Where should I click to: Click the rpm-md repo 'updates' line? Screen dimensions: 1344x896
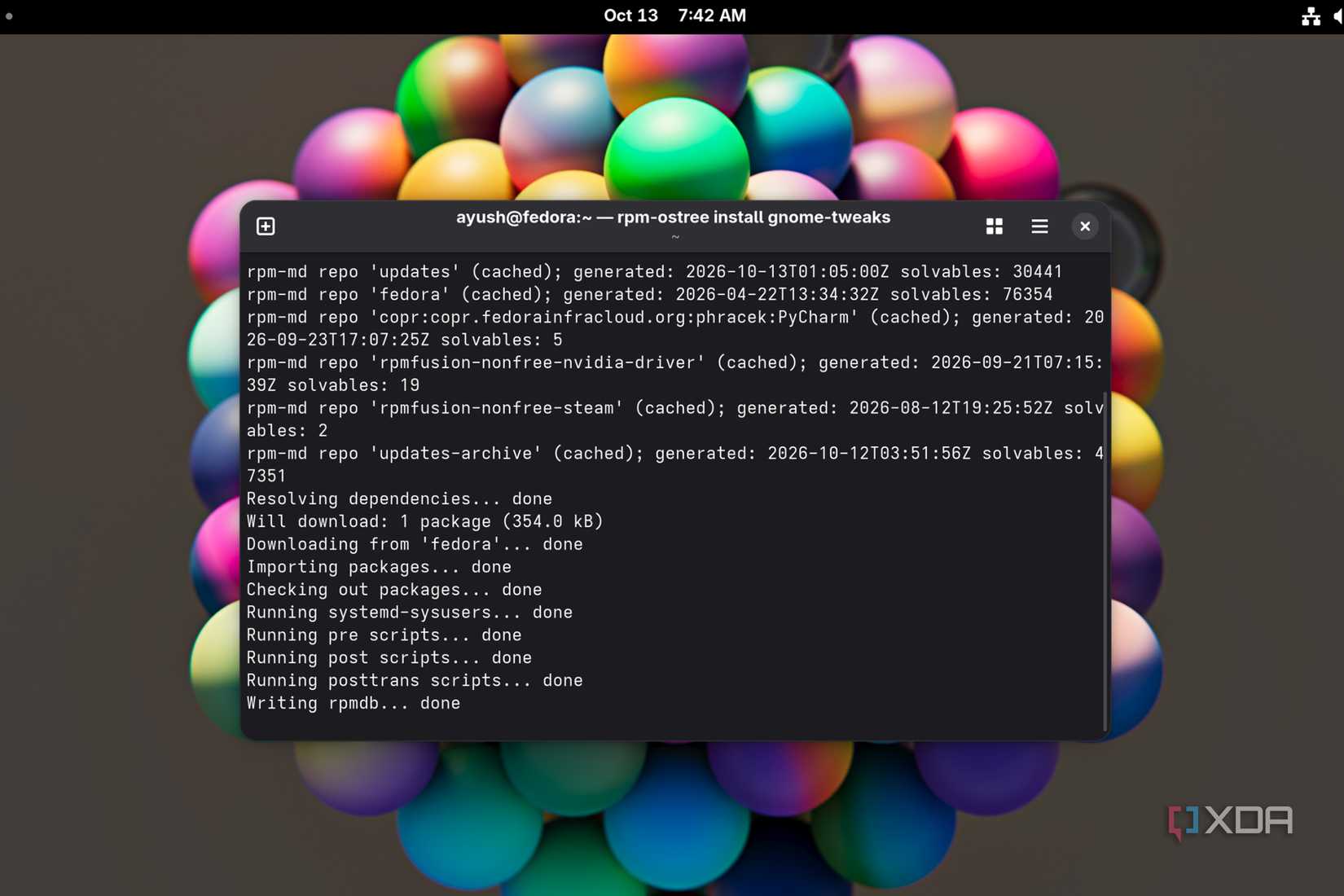(x=655, y=272)
